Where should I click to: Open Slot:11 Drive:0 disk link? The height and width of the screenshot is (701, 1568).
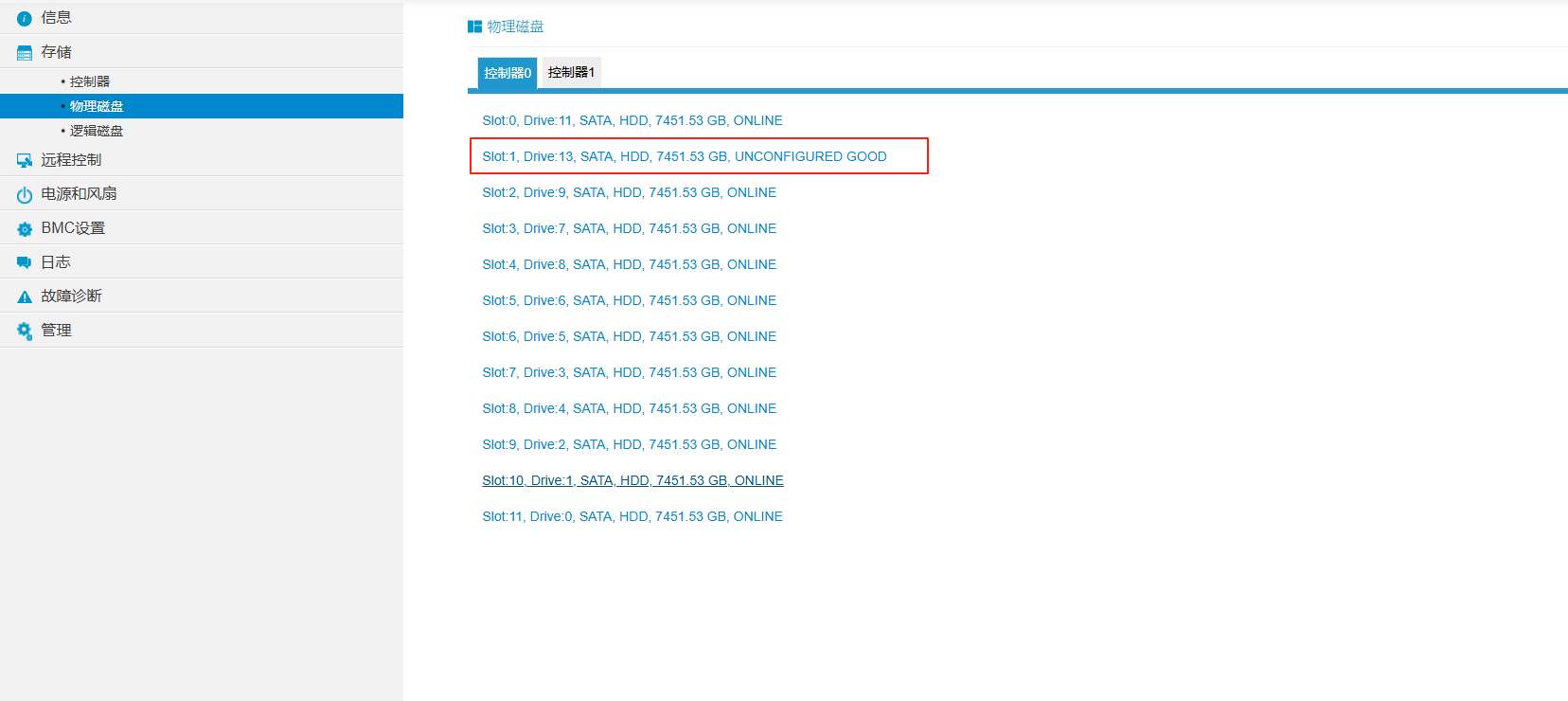pos(633,516)
